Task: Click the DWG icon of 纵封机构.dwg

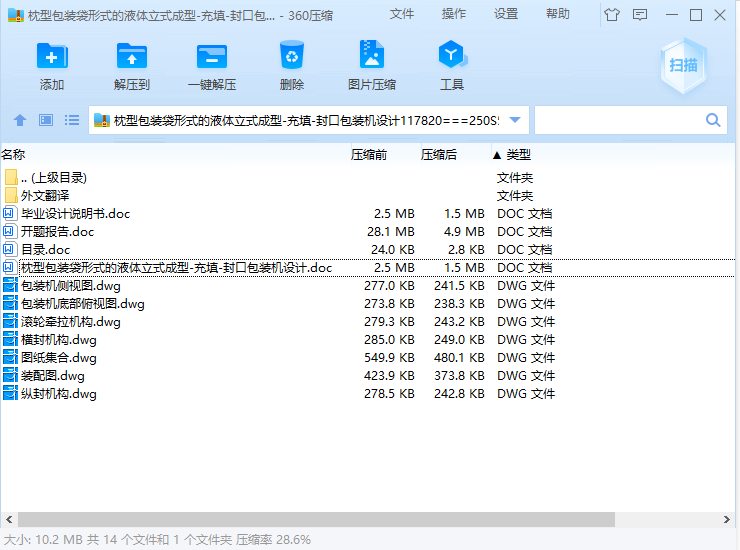Action: click(x=10, y=394)
